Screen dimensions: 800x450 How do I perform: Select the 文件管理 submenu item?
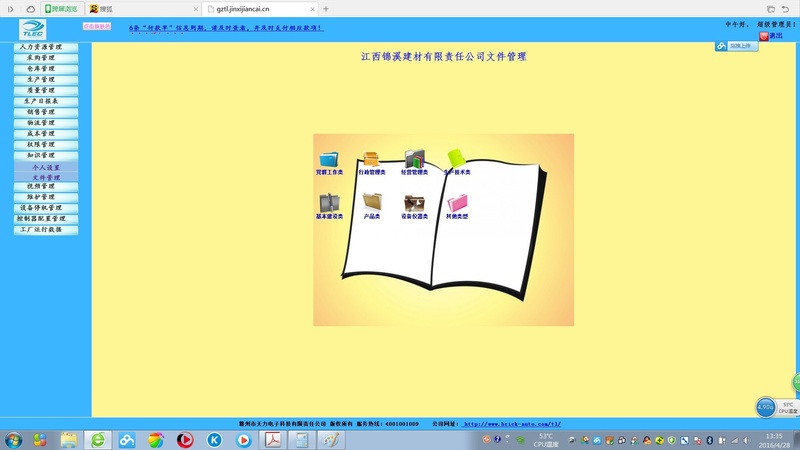point(46,177)
